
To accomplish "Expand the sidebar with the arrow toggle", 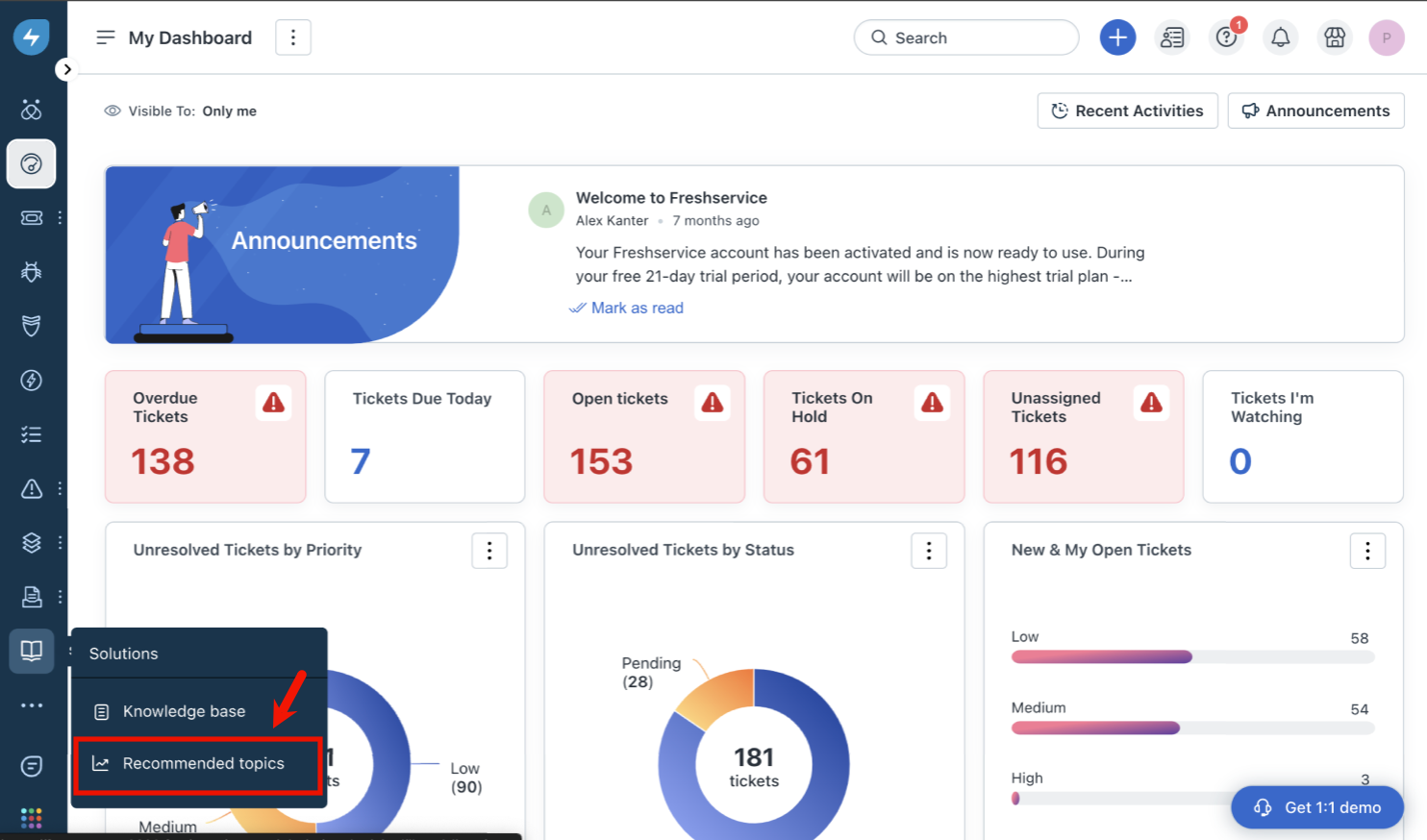I will pyautogui.click(x=66, y=69).
